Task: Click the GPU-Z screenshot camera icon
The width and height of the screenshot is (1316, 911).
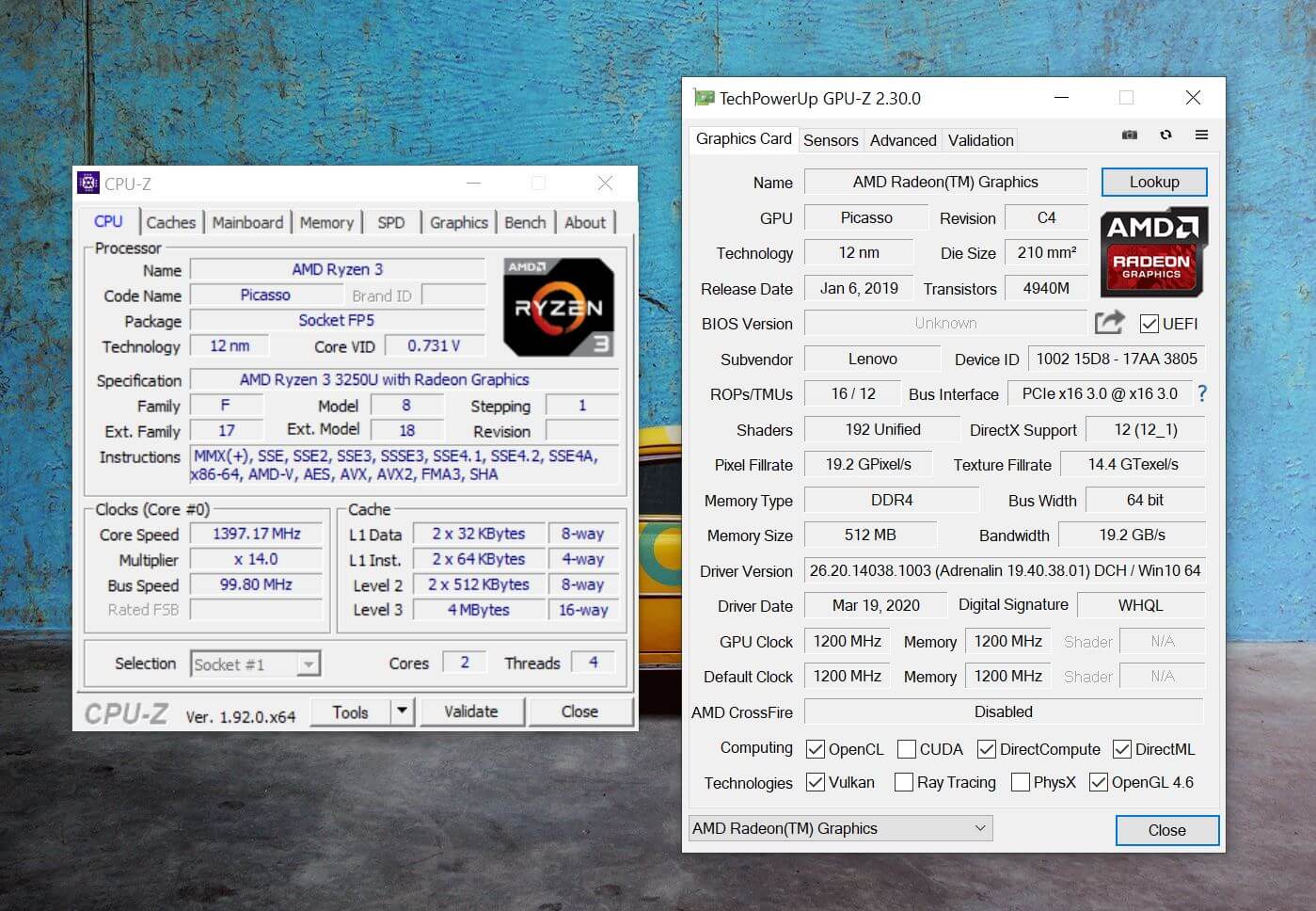Action: [x=1130, y=135]
